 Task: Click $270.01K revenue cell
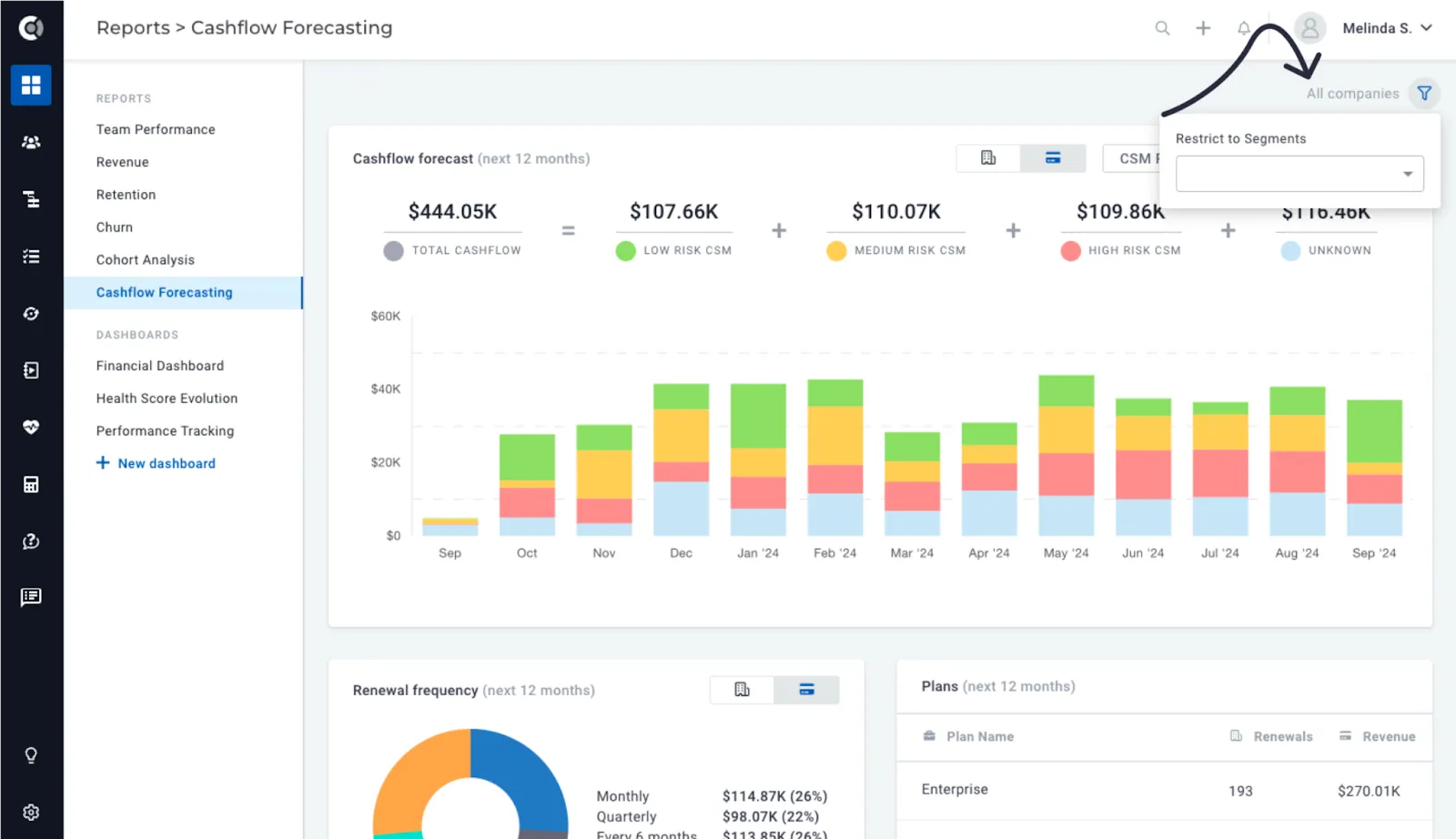click(x=1369, y=792)
